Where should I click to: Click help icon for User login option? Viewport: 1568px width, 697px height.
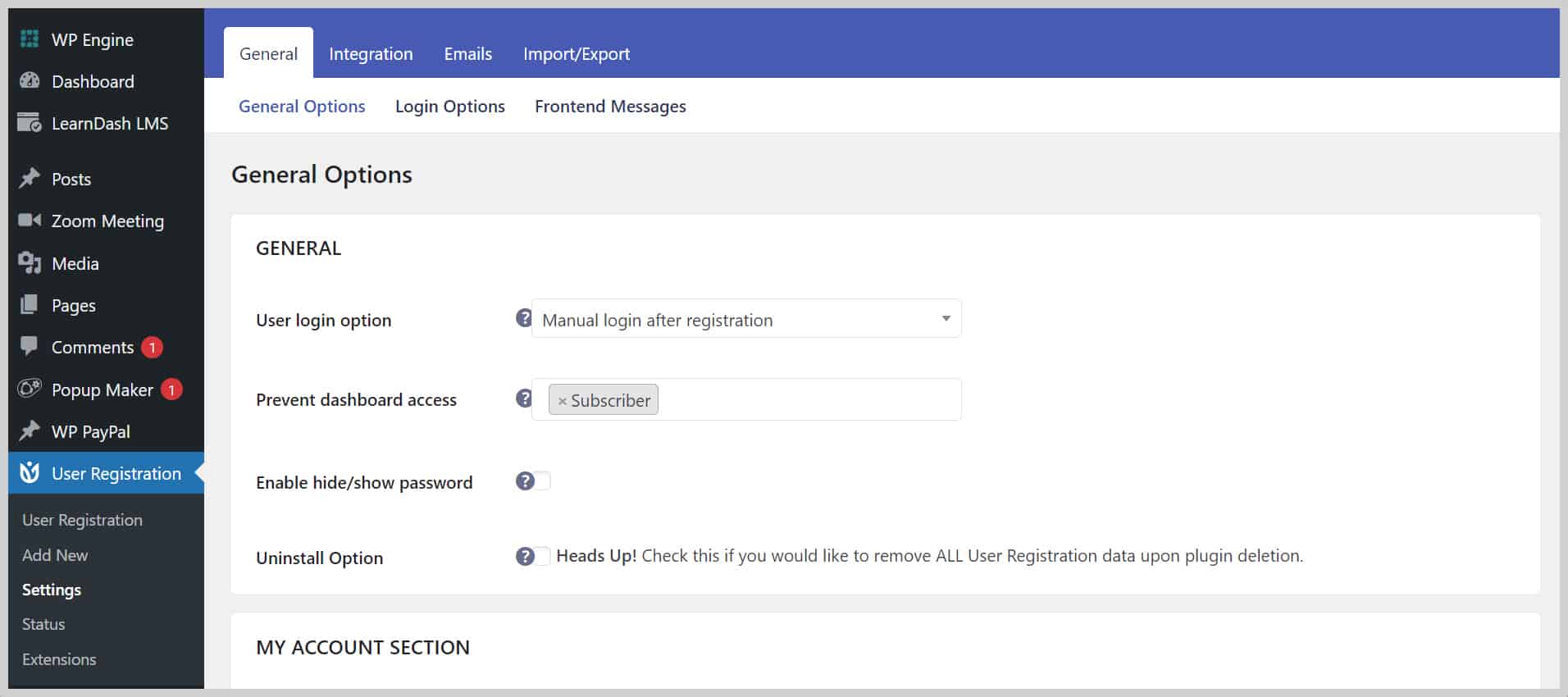tap(524, 318)
